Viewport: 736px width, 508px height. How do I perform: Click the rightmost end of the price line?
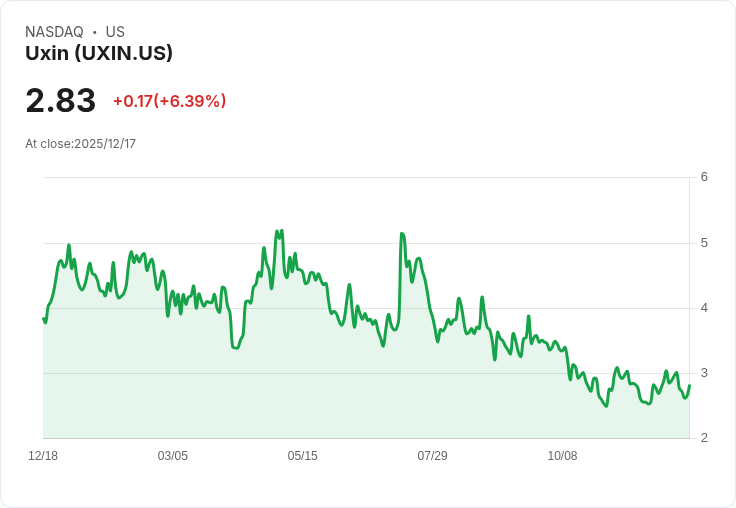click(x=689, y=385)
